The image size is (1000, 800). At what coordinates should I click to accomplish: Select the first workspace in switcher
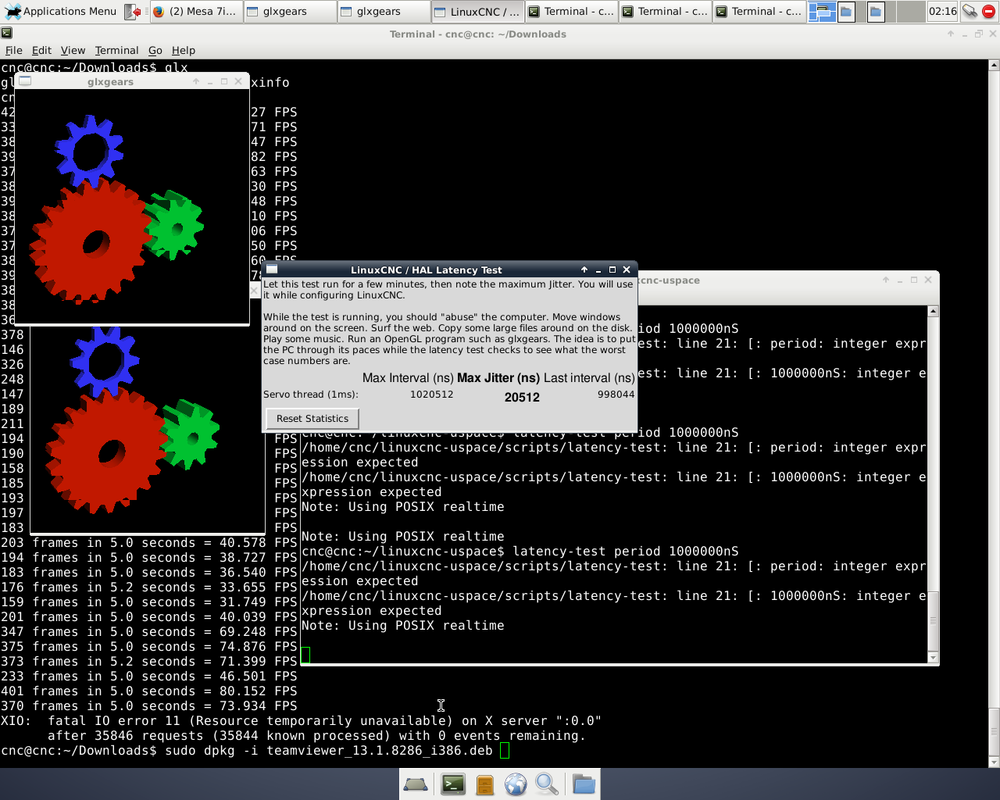(x=821, y=12)
